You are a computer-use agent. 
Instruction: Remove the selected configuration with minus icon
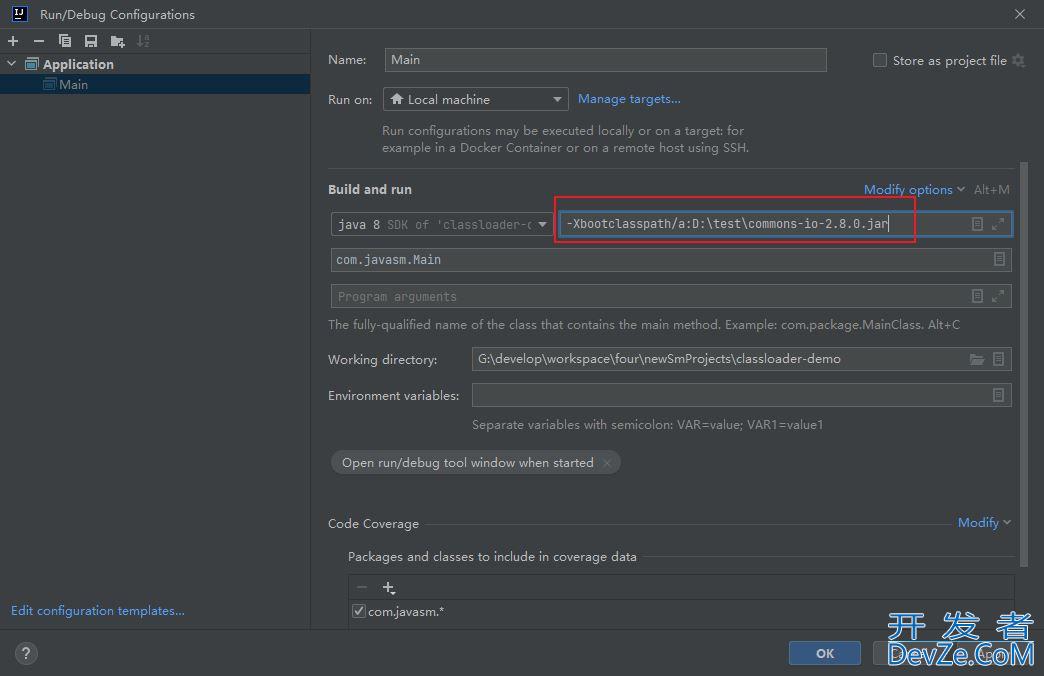(x=39, y=41)
